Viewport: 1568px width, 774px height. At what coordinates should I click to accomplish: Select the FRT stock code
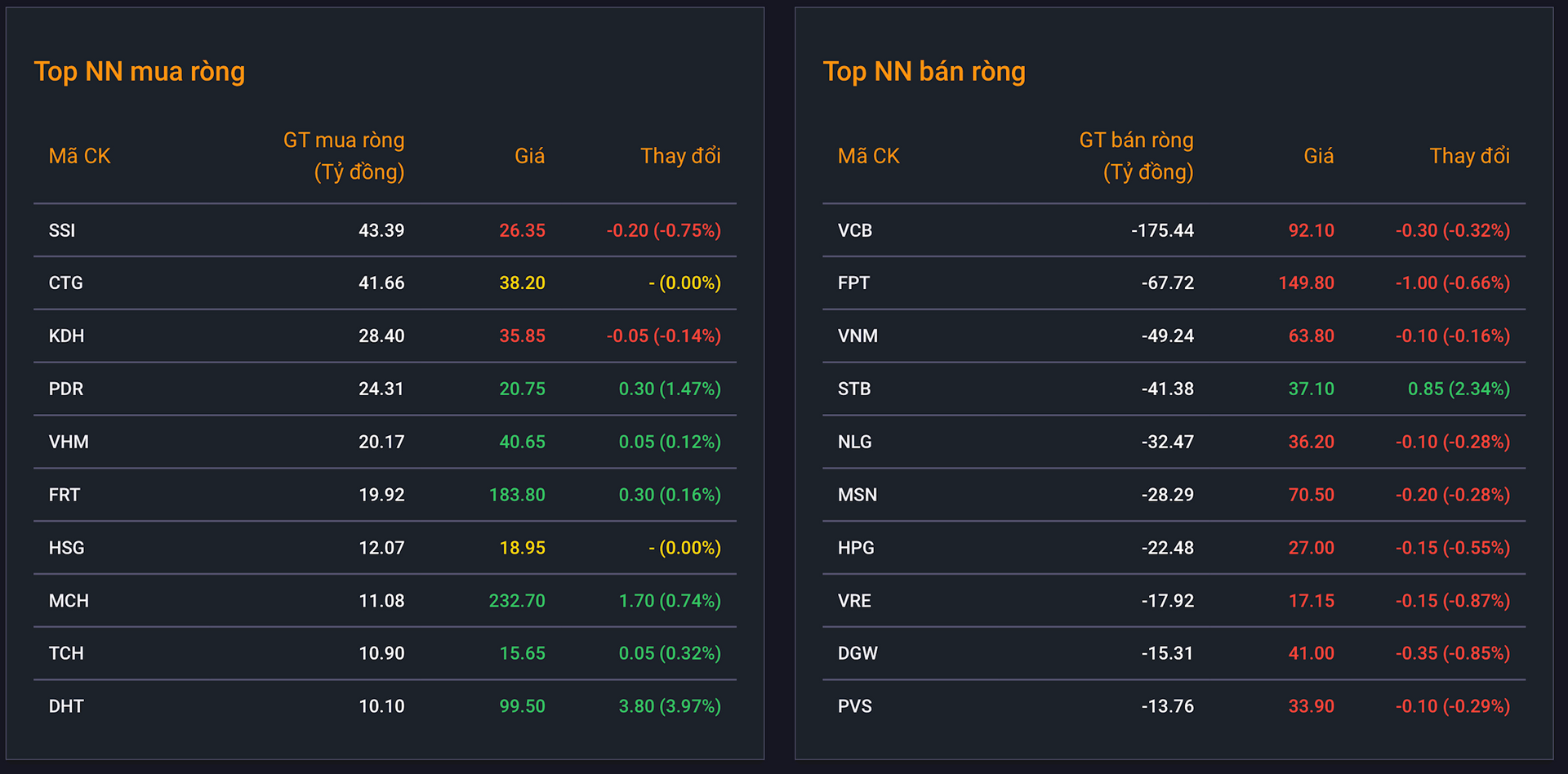[65, 495]
